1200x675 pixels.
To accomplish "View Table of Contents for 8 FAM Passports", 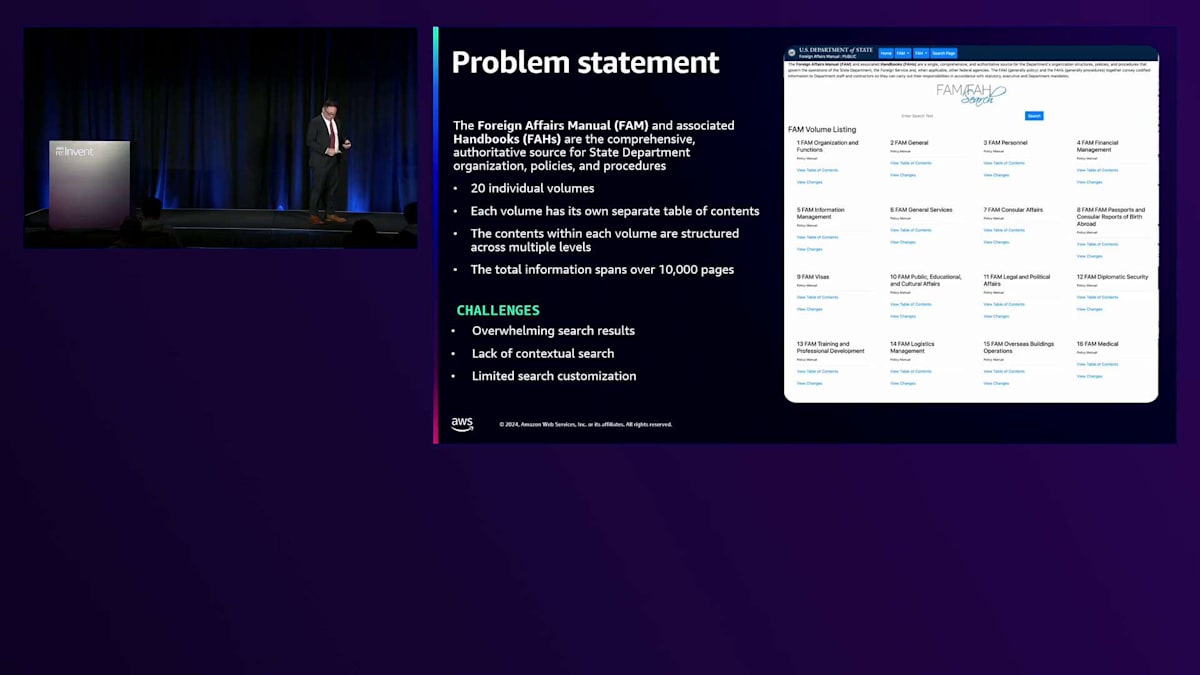I will pyautogui.click(x=1097, y=244).
